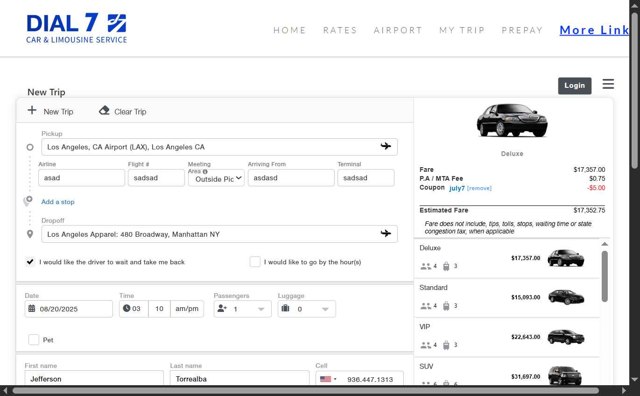Click the Meeting Area info icon
The image size is (640, 396).
(x=205, y=171)
